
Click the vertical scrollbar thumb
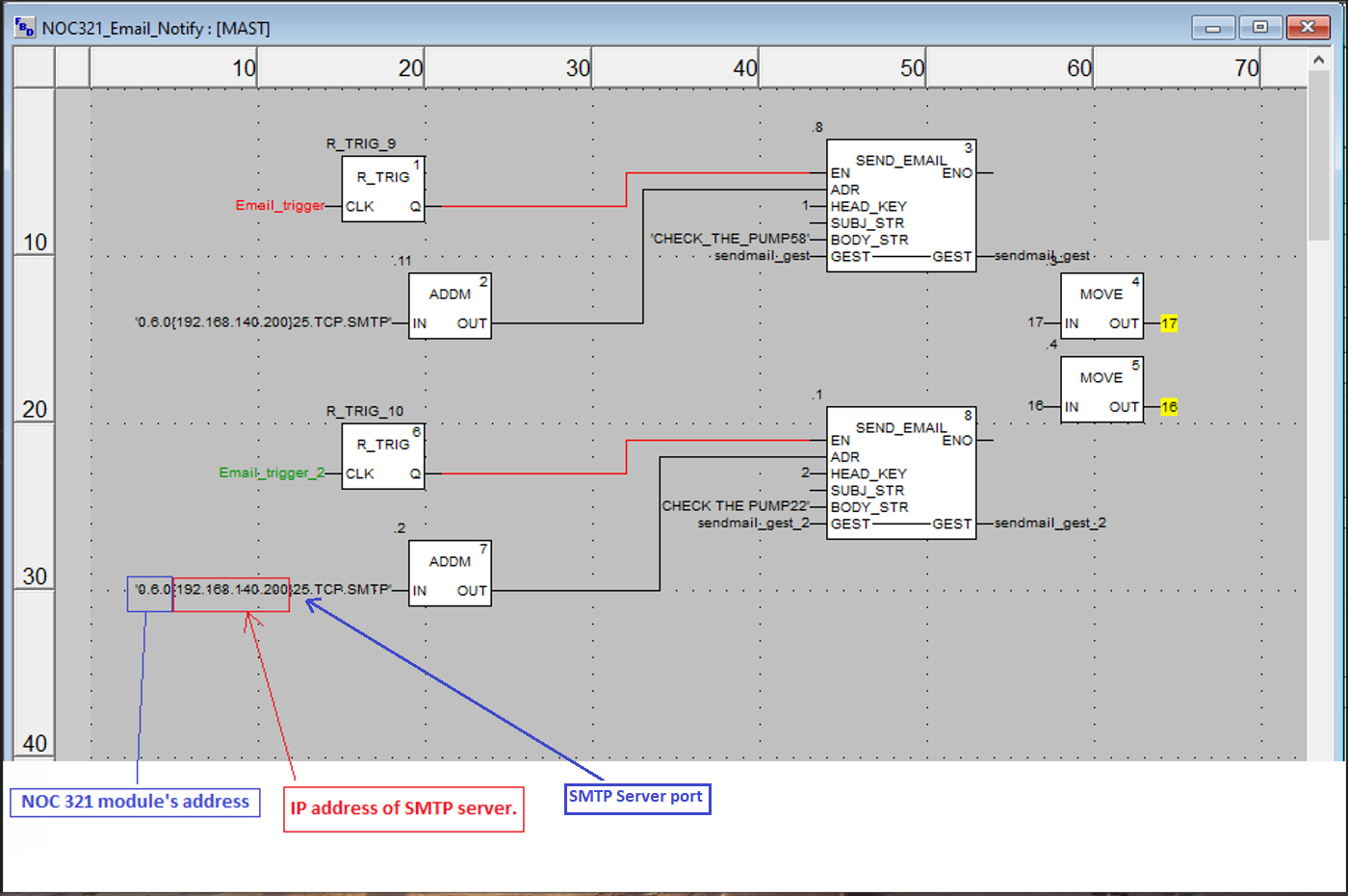(x=1318, y=156)
